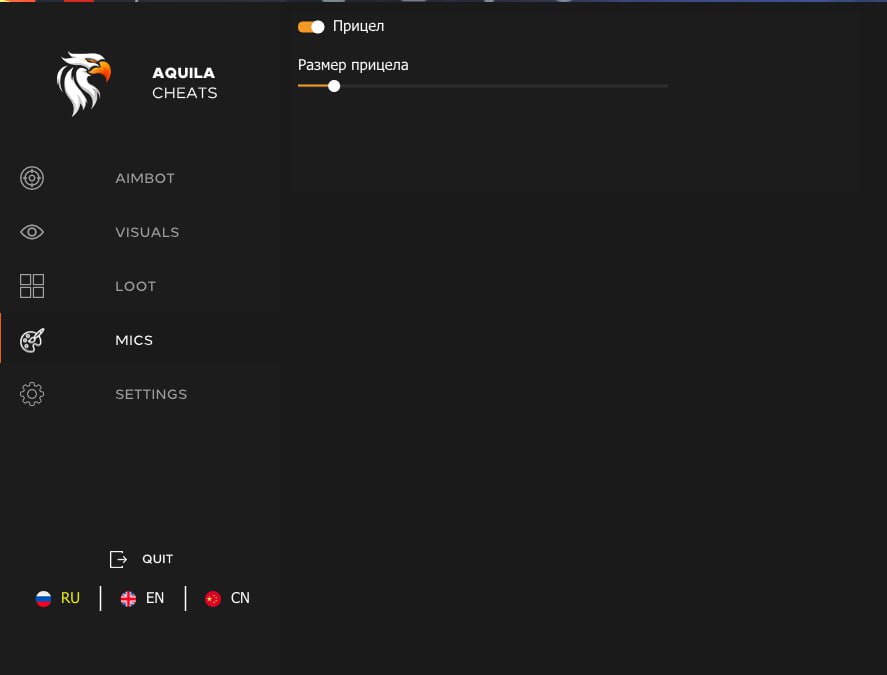This screenshot has width=887, height=675.
Task: Click the Aimbot crosshair target icon
Action: 32,178
